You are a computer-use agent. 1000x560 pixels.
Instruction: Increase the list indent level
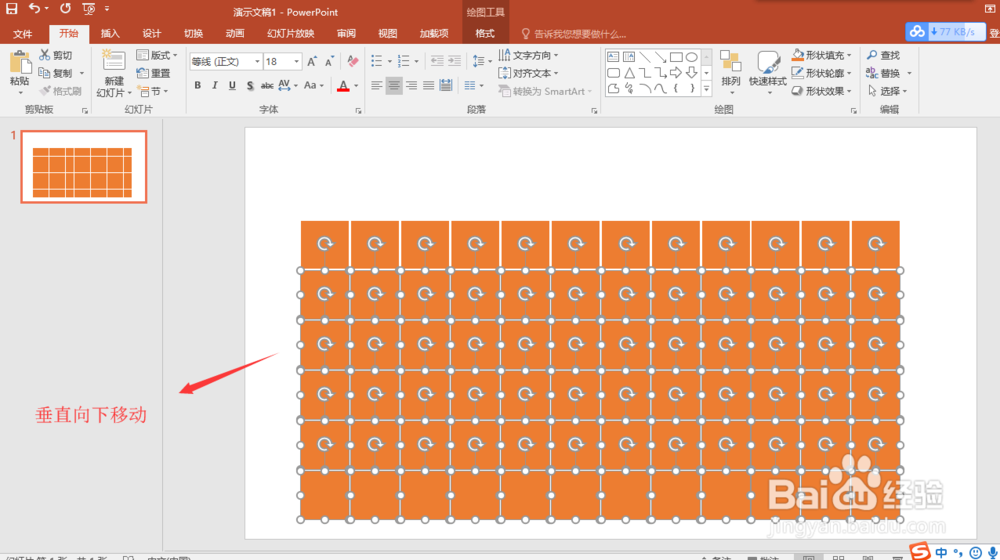click(x=454, y=61)
